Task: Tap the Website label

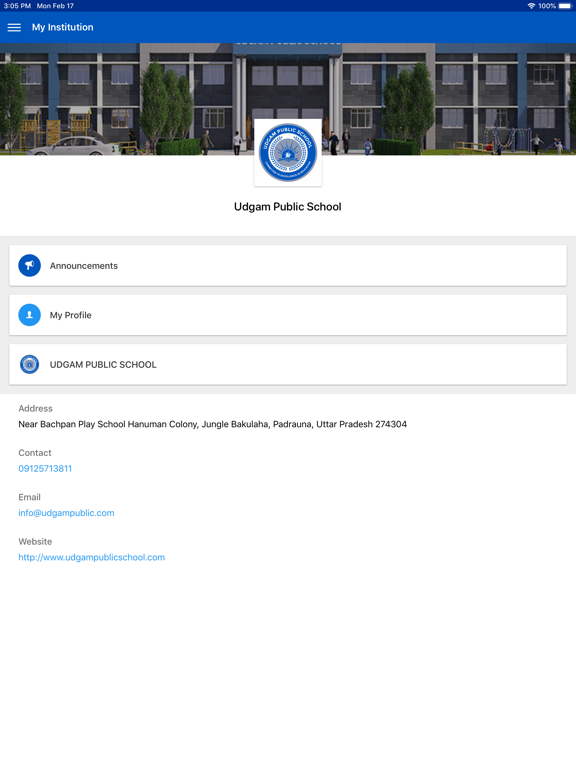Action: (x=35, y=542)
